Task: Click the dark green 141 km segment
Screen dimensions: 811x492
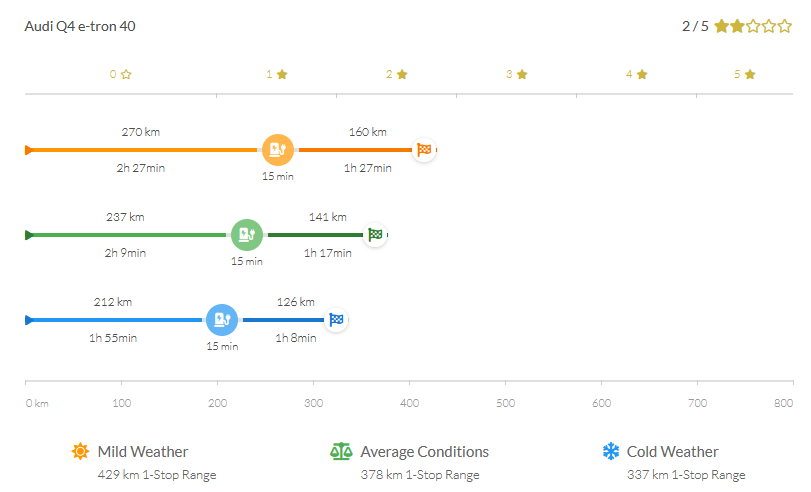Action: [315, 235]
